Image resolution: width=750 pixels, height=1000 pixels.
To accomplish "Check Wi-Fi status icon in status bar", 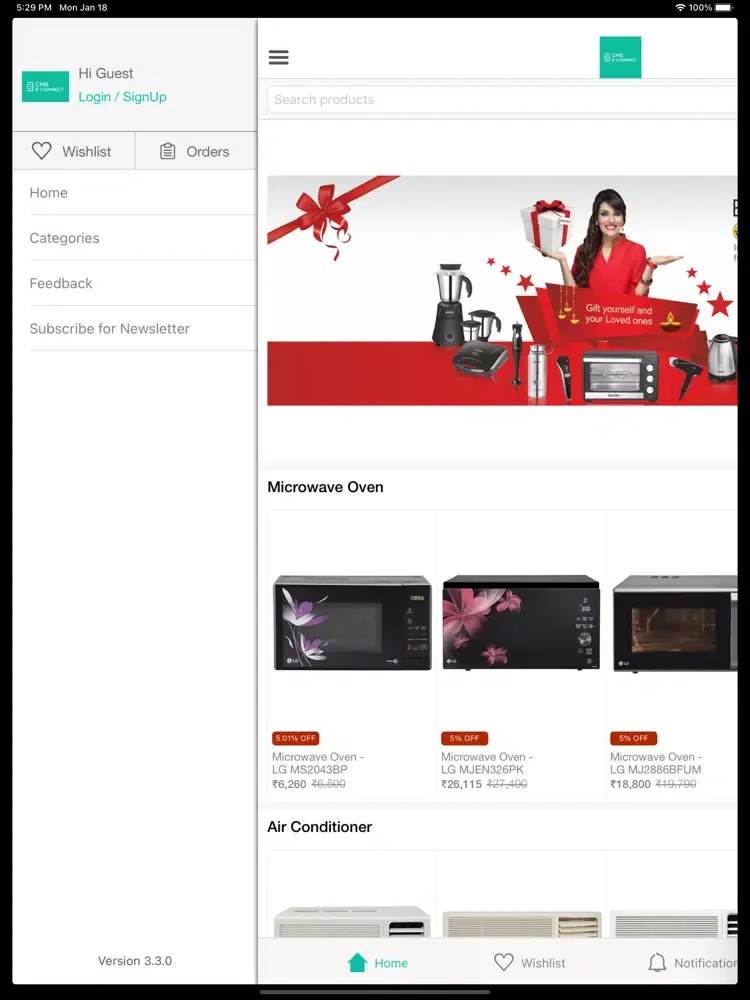I will tap(680, 8).
